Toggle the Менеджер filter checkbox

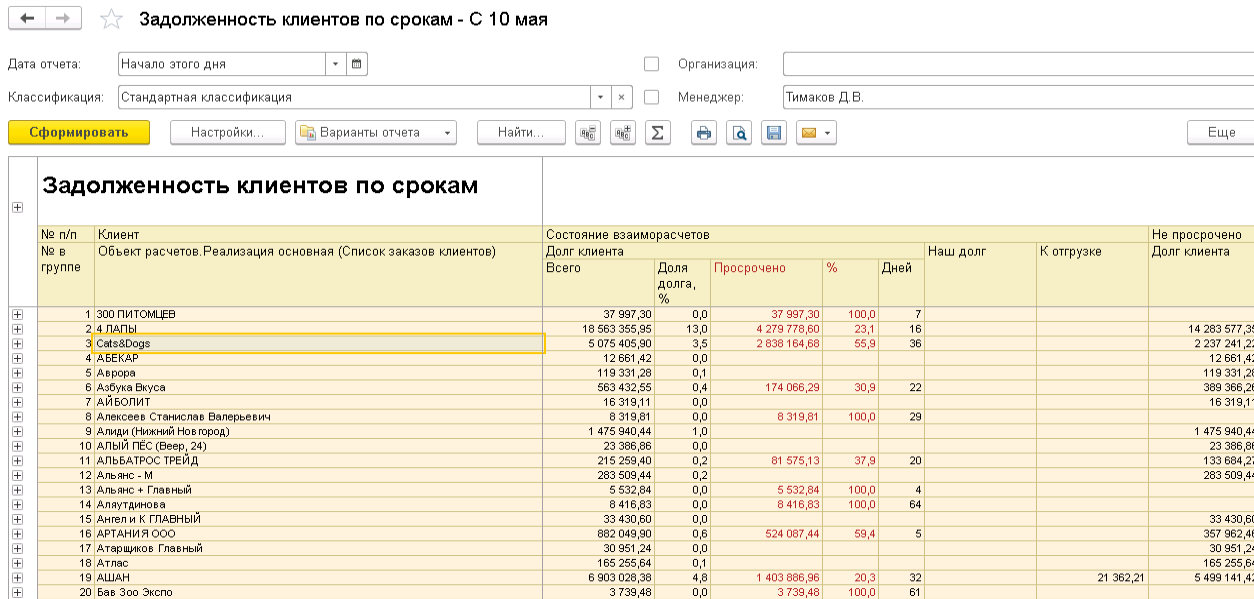click(x=652, y=98)
